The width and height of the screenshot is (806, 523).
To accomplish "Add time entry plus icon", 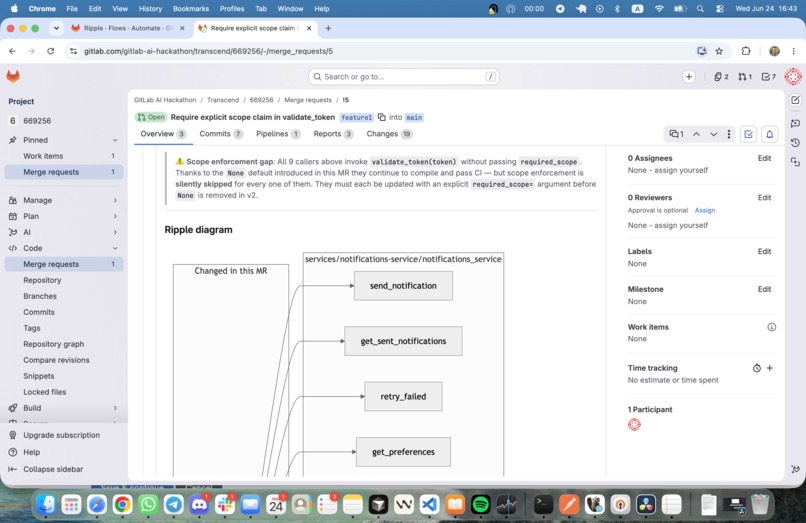I will click(770, 368).
